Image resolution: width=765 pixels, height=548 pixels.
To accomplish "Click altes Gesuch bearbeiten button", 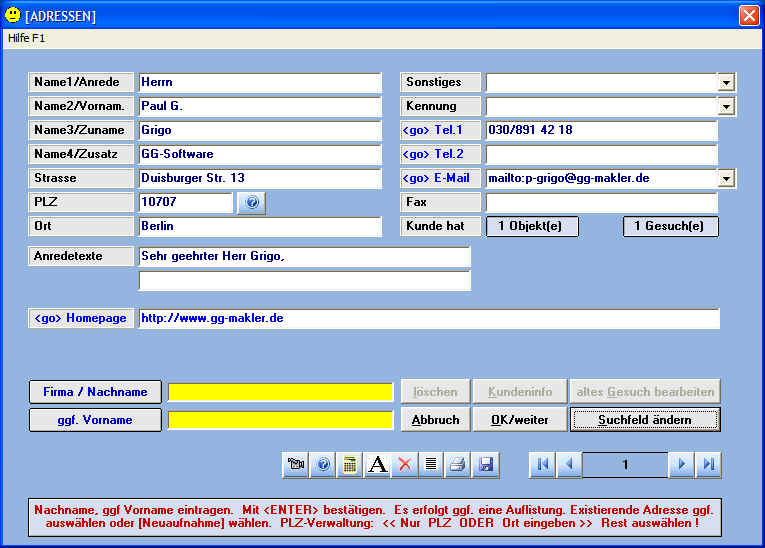I will (x=645, y=391).
